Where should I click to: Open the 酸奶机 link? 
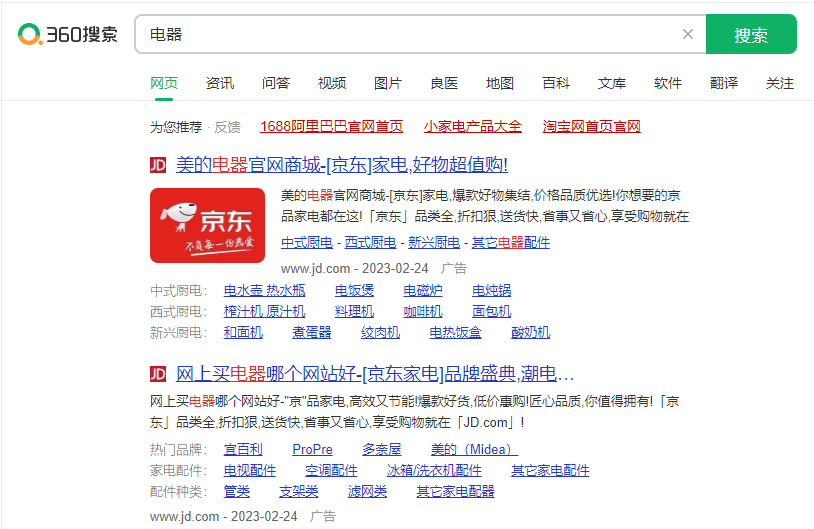tap(531, 332)
